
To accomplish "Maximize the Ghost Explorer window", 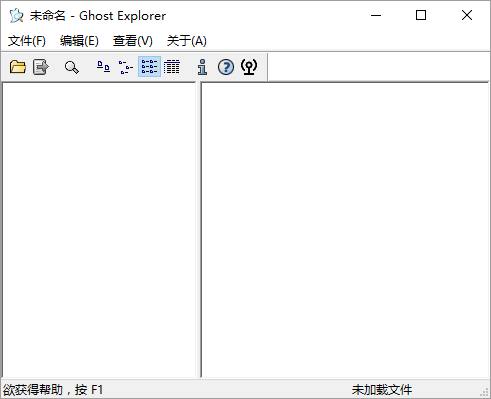I will coord(421,15).
